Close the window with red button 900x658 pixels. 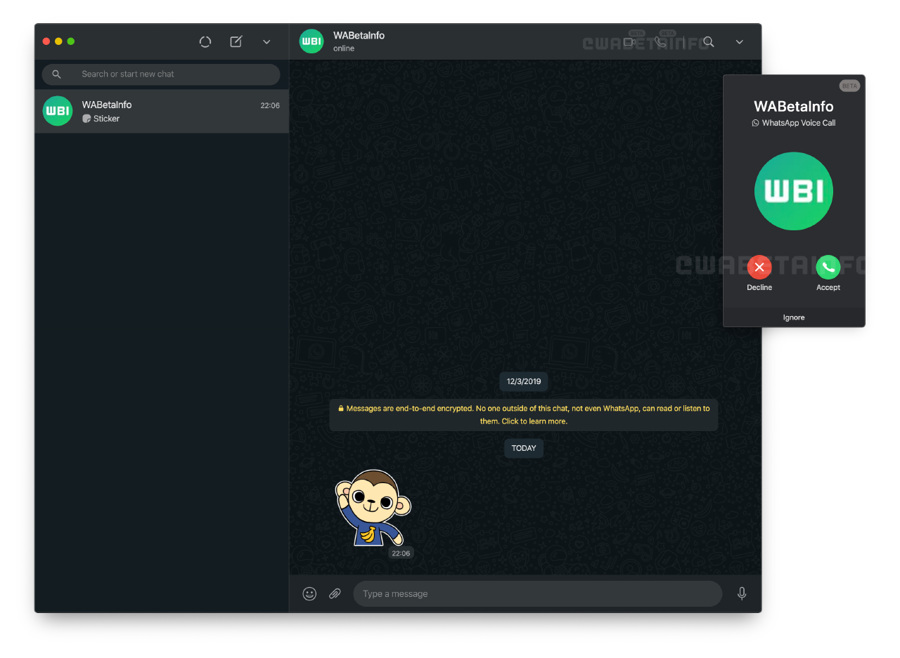pyautogui.click(x=46, y=41)
